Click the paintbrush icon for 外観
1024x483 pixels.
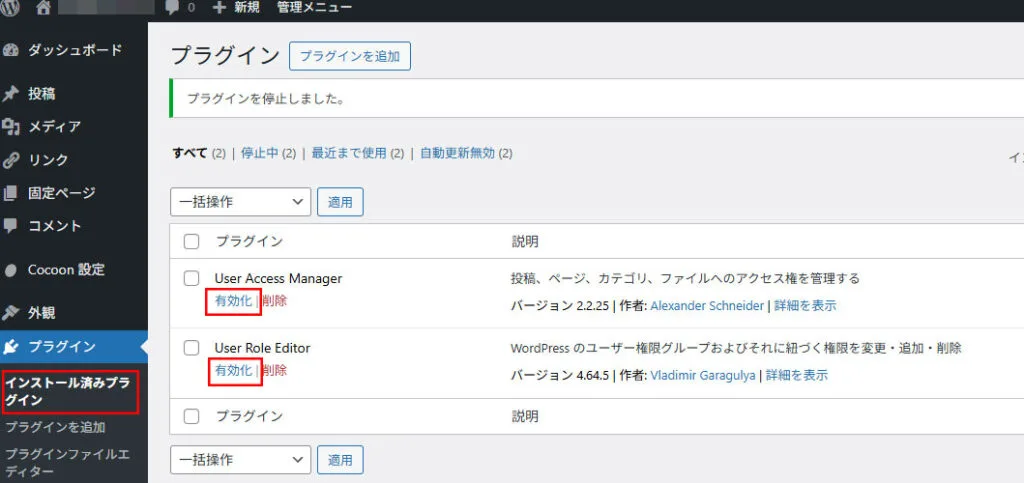[12, 313]
